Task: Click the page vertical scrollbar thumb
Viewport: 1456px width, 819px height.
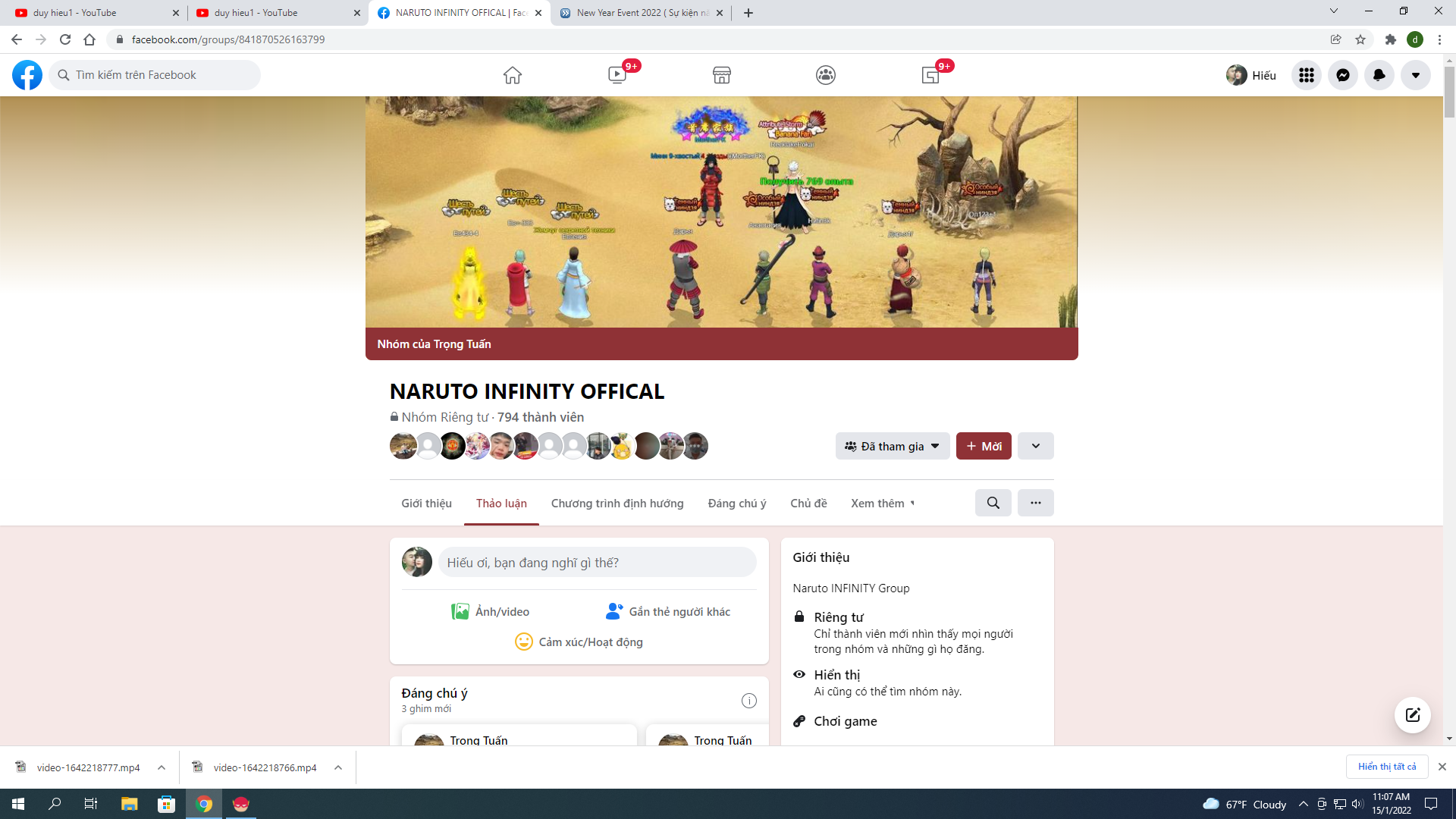Action: point(1449,92)
